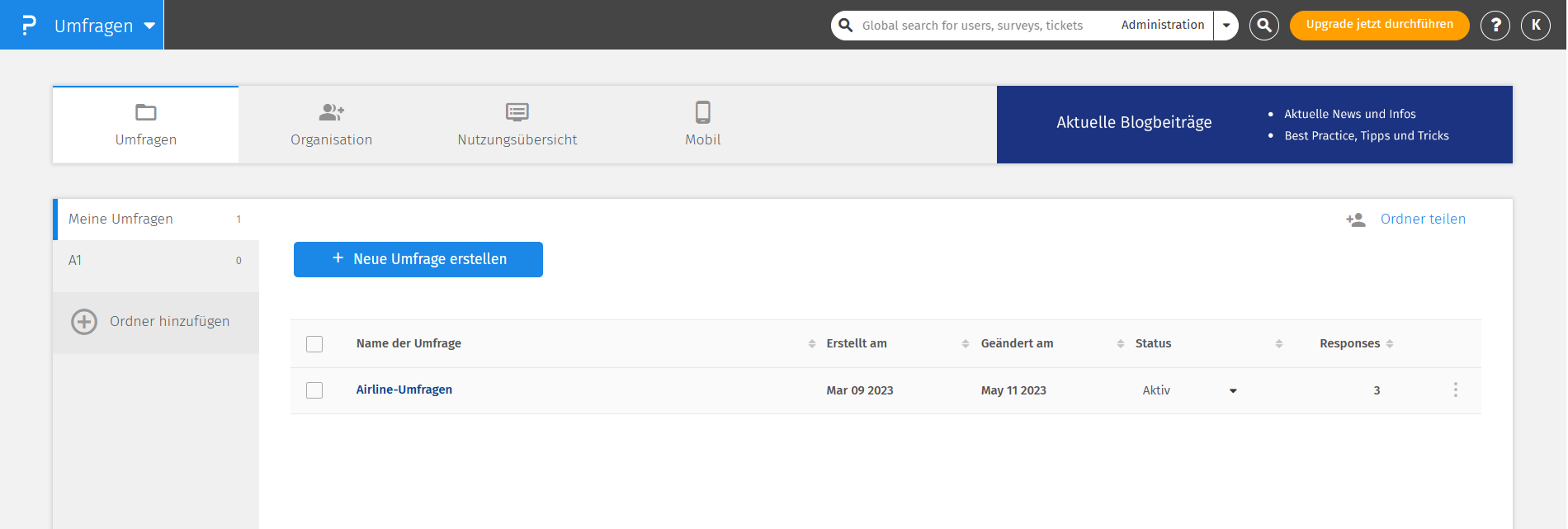Click the Mobil phone icon
This screenshot has width=1568, height=529.
[x=703, y=112]
